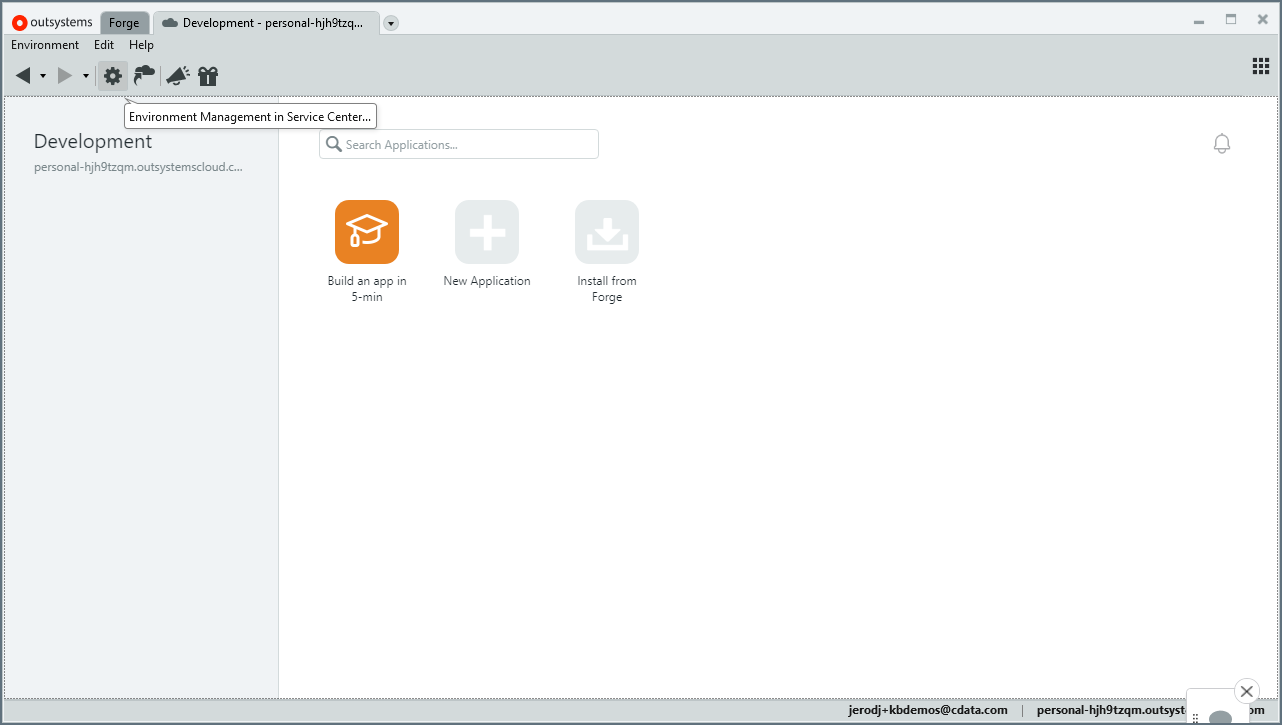
Task: Expand the back history dropdown arrow
Action: (42, 75)
